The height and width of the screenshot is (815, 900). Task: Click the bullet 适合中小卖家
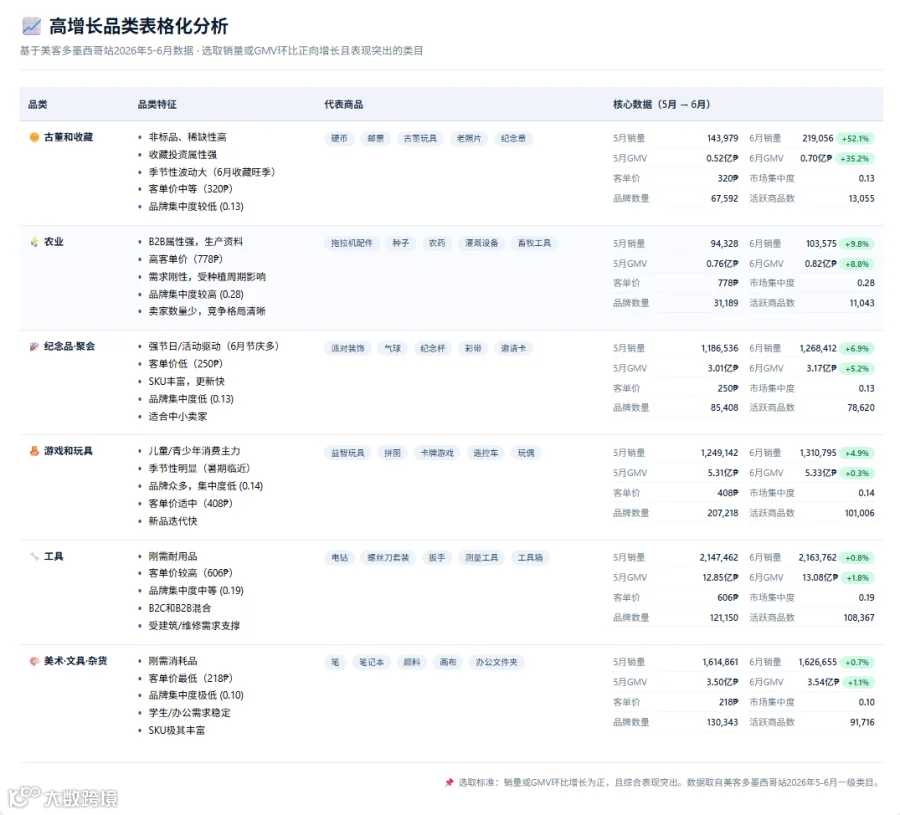[x=177, y=417]
